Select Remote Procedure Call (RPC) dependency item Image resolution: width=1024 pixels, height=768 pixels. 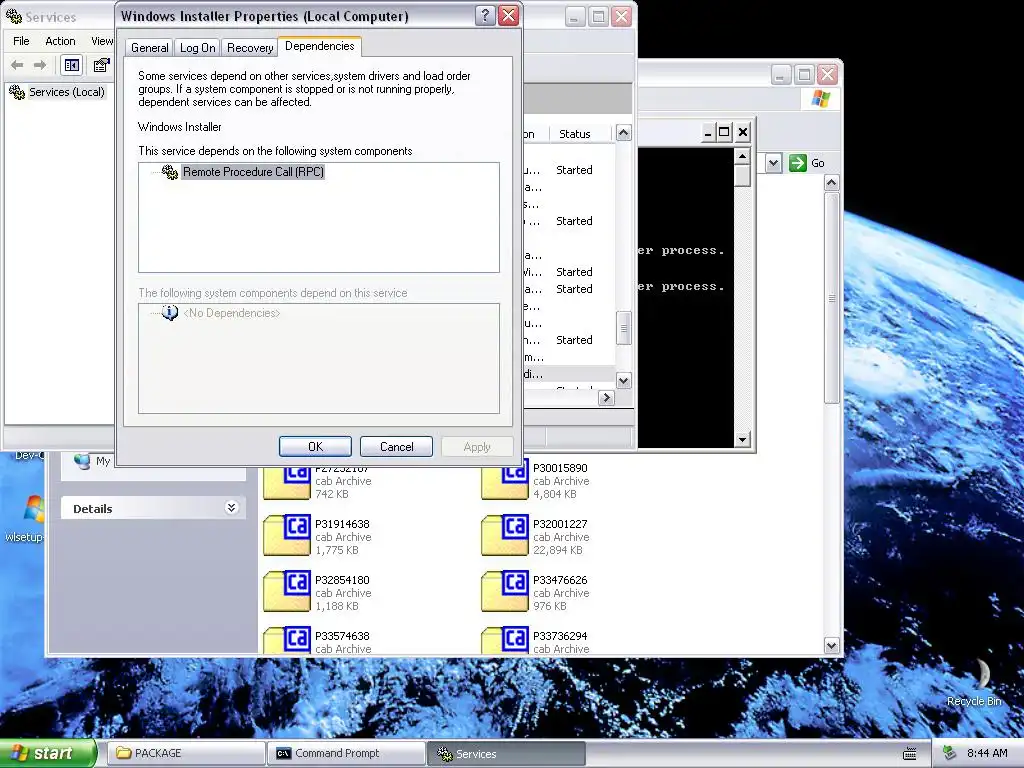point(253,172)
